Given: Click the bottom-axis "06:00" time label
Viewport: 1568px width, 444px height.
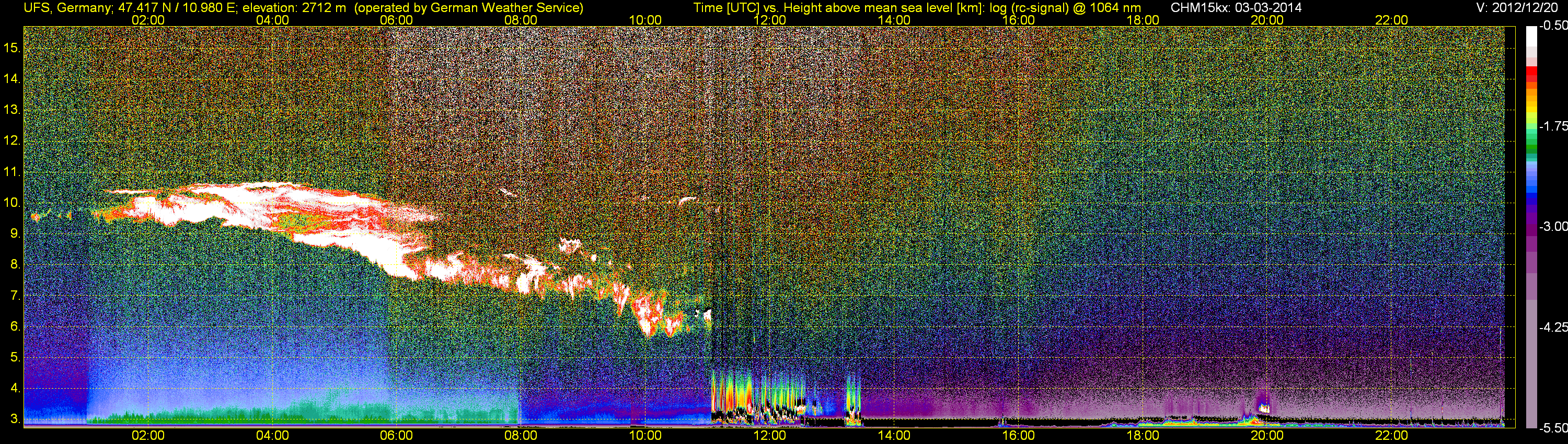Looking at the screenshot, I should tap(396, 436).
